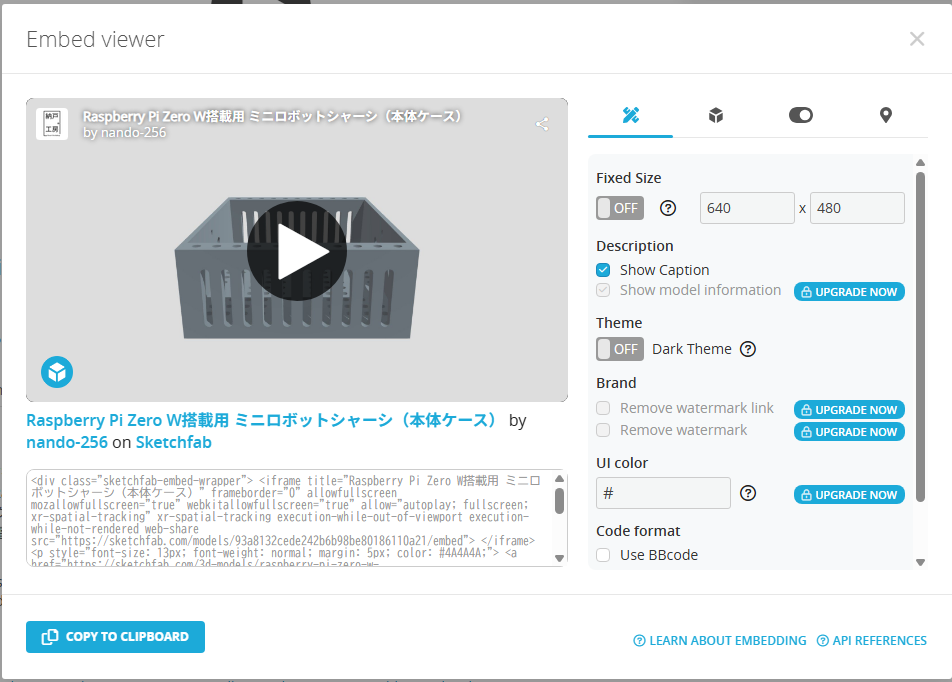Screen dimensions: 952x682
Task: Open the appearance settings tab icon
Action: 630,115
